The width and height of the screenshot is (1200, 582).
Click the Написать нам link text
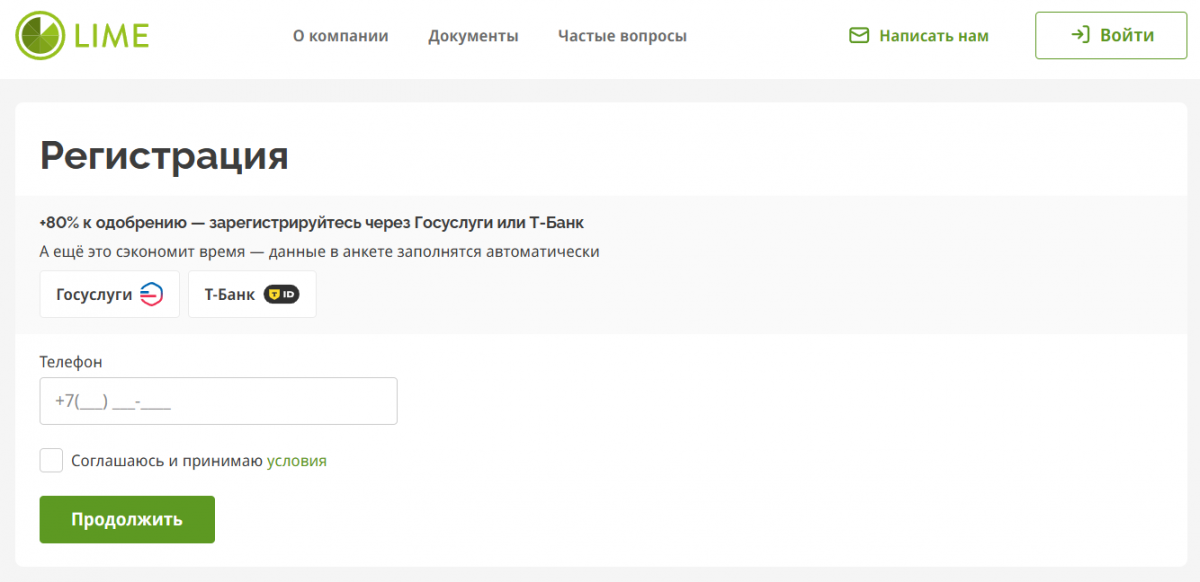coord(933,36)
